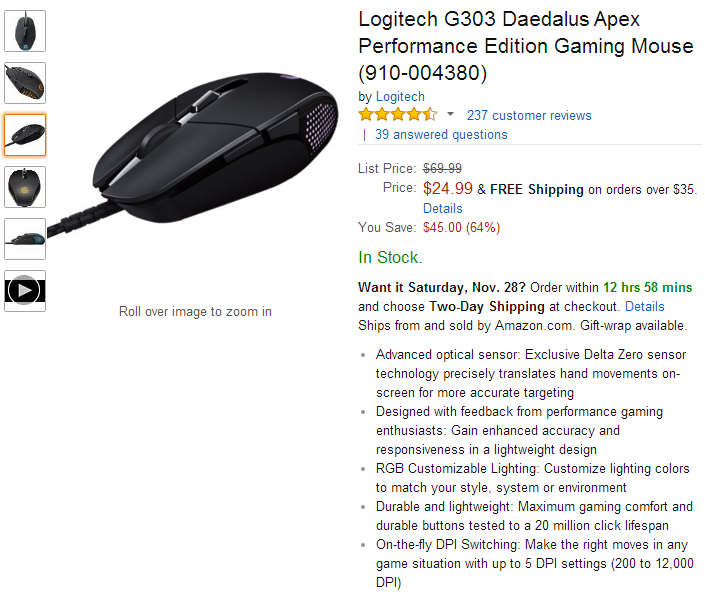Click the $24.99 price

click(x=448, y=188)
